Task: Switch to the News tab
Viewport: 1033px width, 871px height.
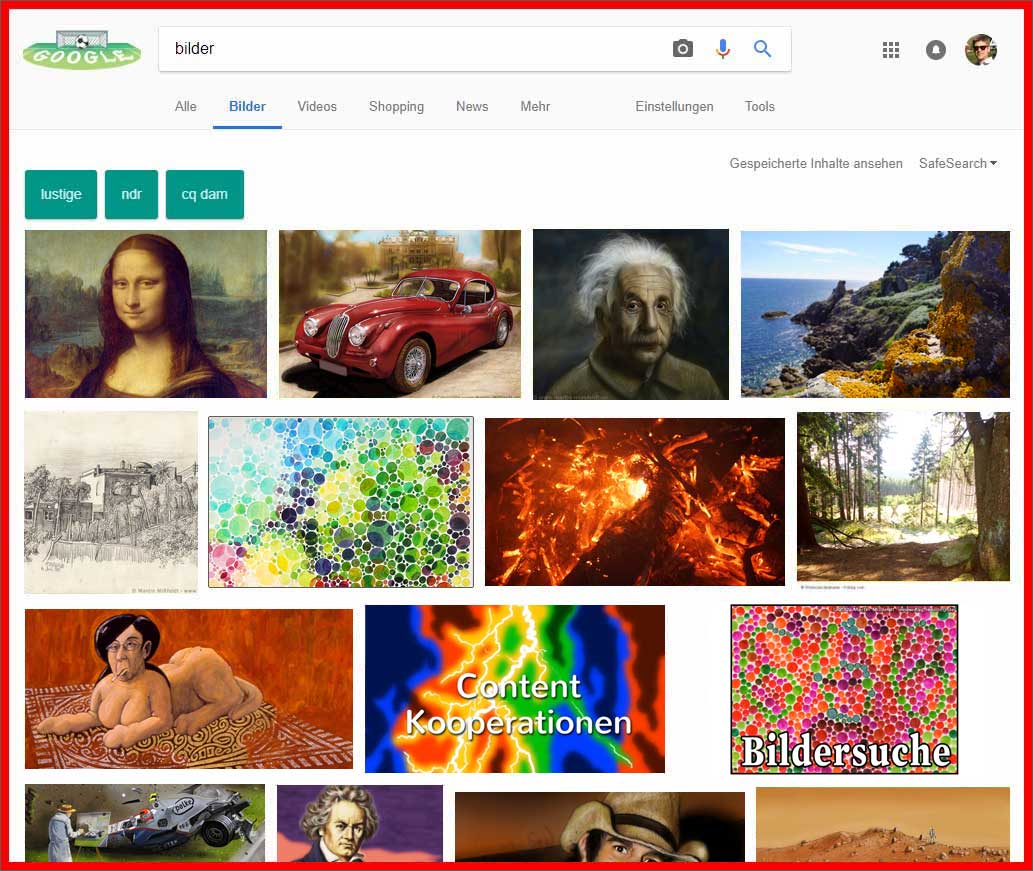Action: point(472,107)
